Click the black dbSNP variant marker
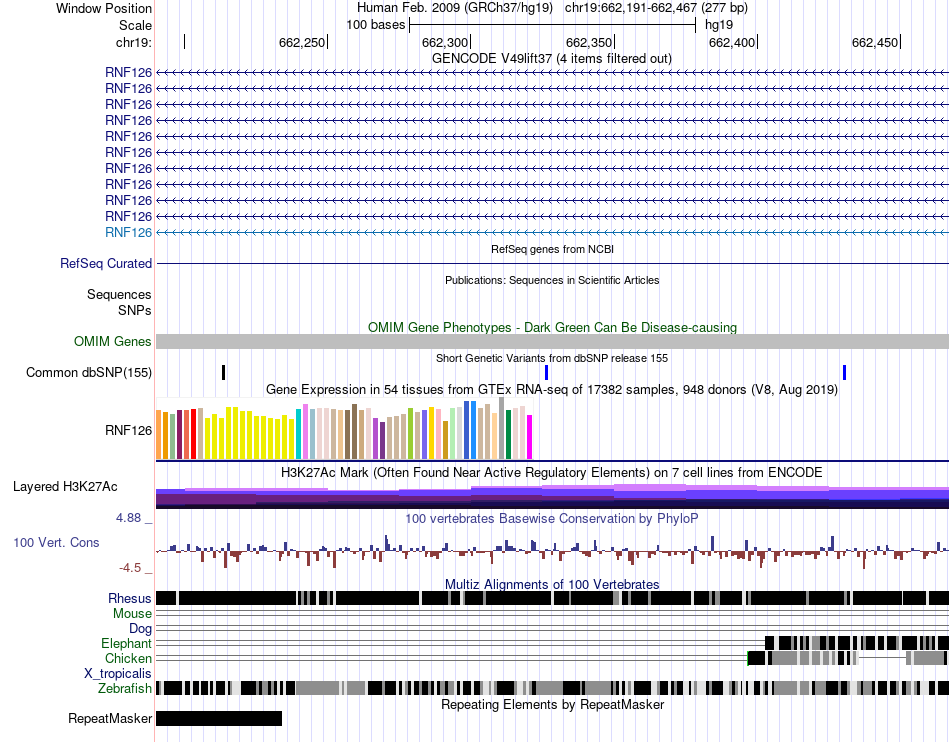Screen dimensions: 950x742 point(224,373)
